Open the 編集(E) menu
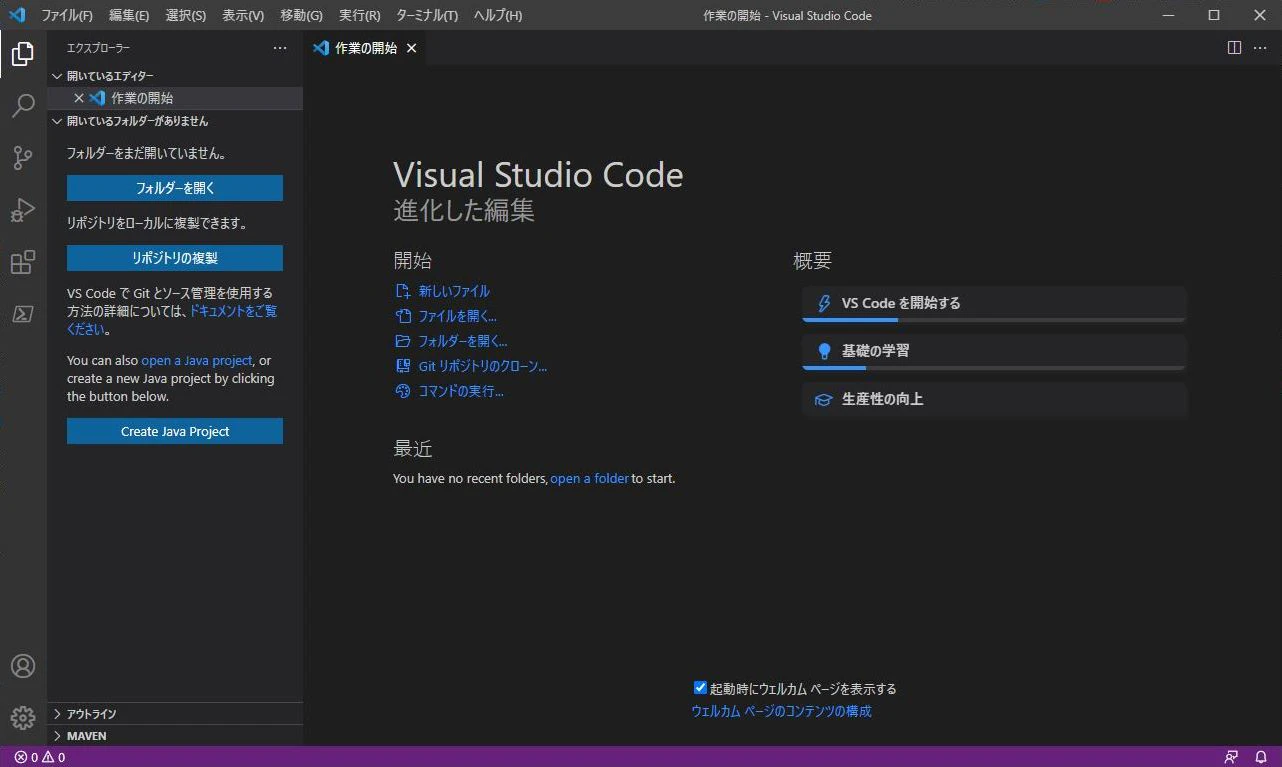Viewport: 1282px width, 767px height. [x=129, y=15]
